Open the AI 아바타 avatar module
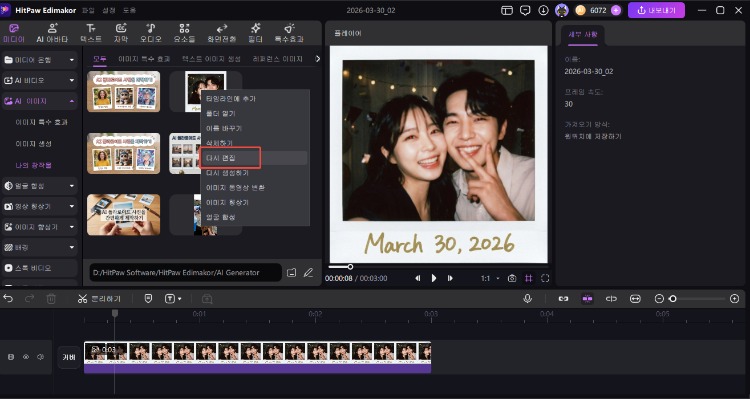Image resolution: width=750 pixels, height=399 pixels. 52,33
